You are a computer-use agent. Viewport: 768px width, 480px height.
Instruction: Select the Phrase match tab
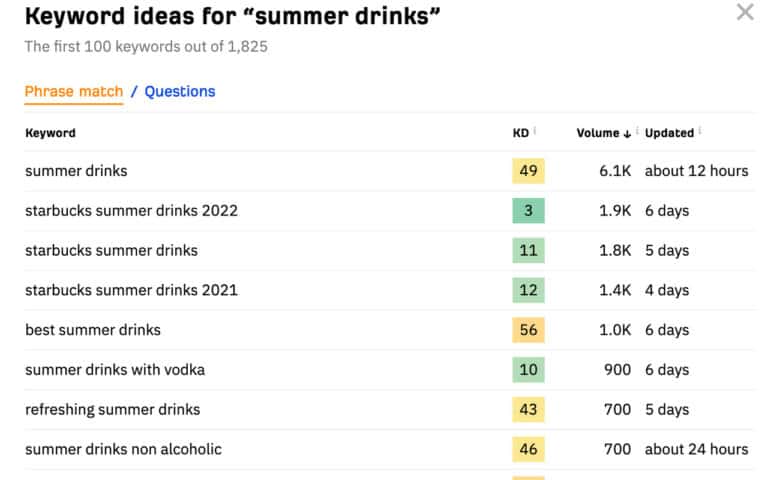(x=74, y=92)
